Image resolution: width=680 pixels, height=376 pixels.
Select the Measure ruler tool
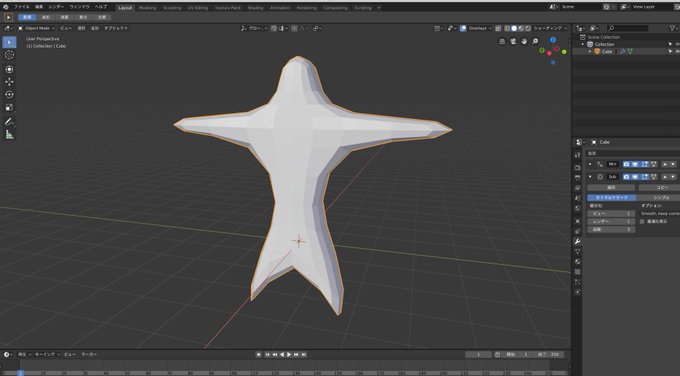pos(9,135)
